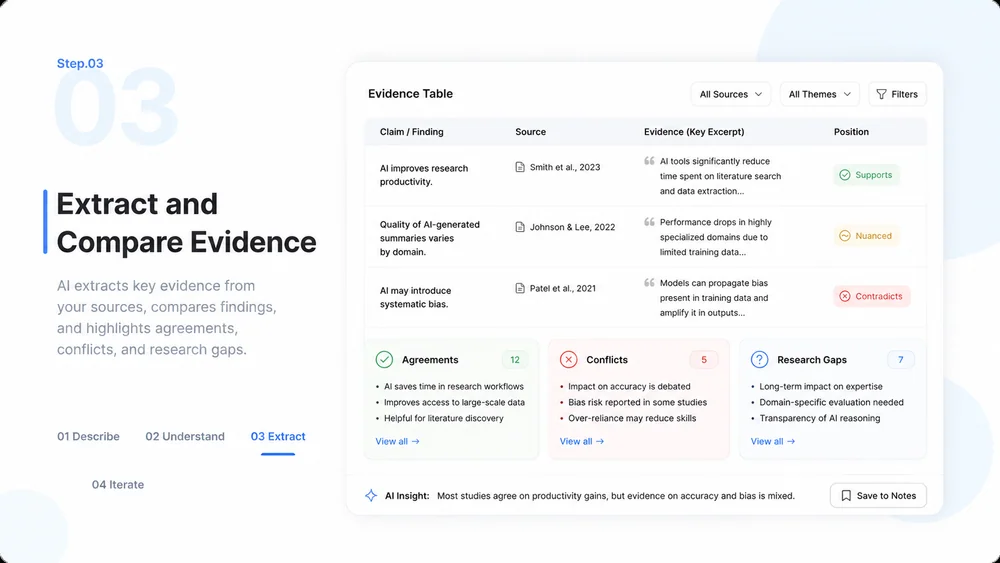Image resolution: width=1000 pixels, height=563 pixels.
Task: Click the Nuanced position badge
Action: click(866, 236)
